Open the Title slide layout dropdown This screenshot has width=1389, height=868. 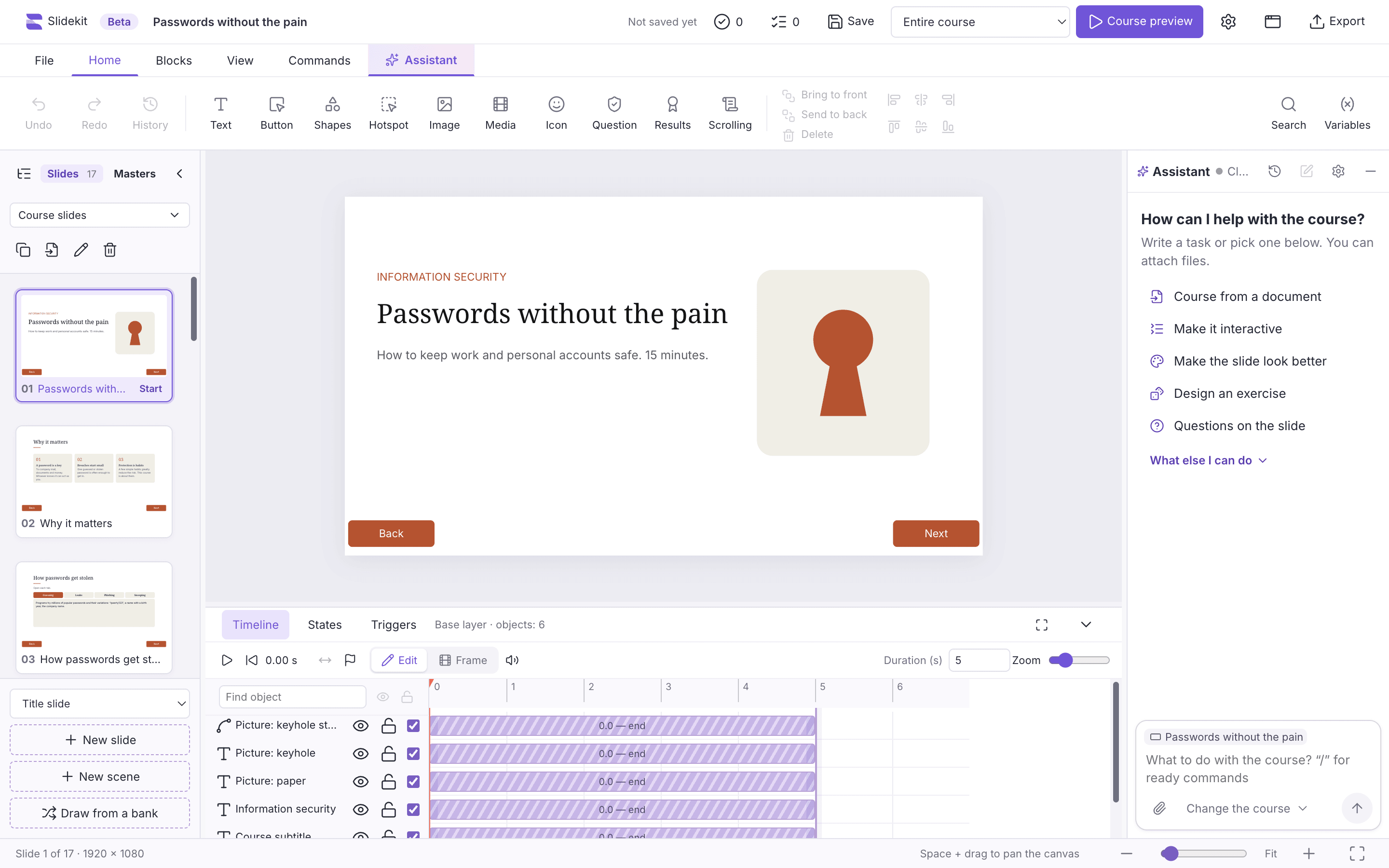click(x=100, y=703)
